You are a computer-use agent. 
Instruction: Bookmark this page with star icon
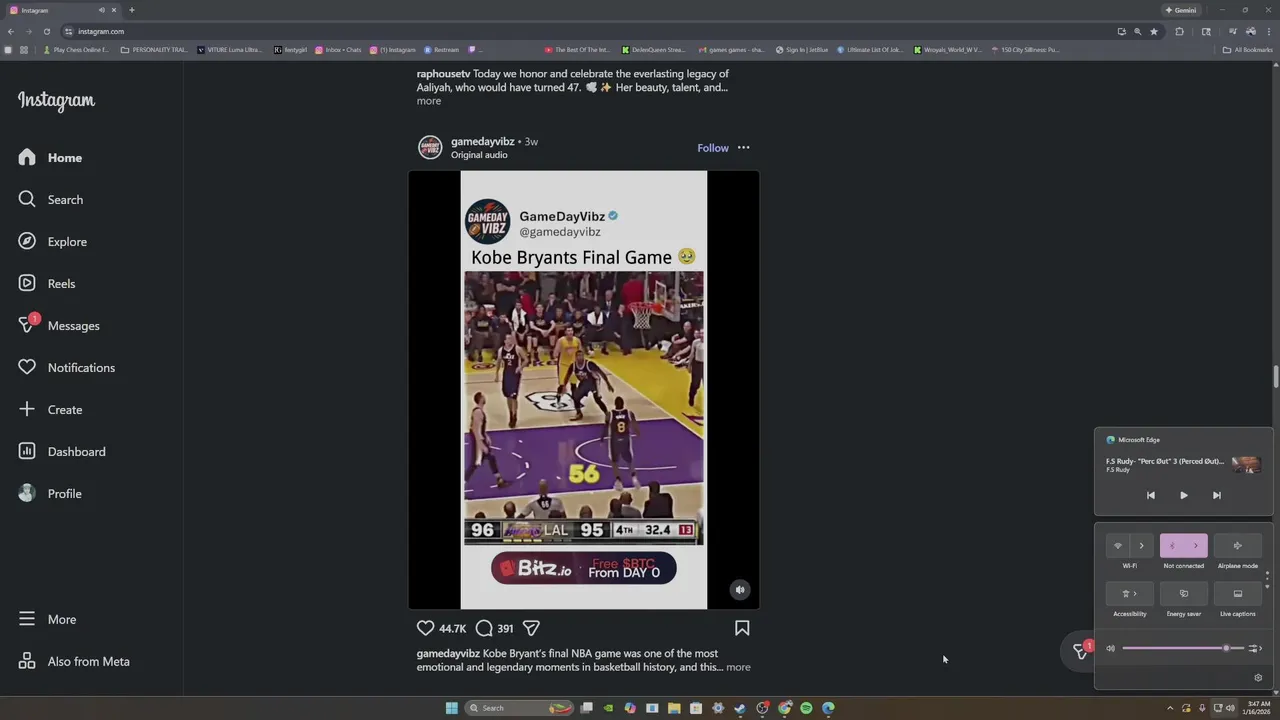pyautogui.click(x=1154, y=31)
